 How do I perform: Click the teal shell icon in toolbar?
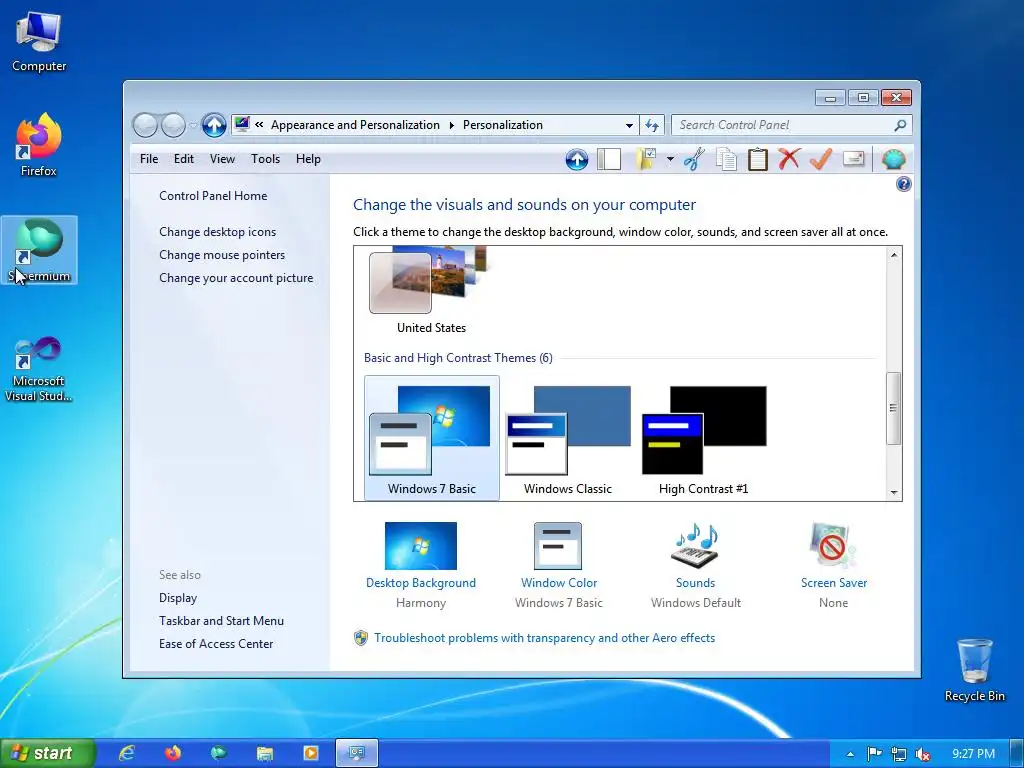[893, 159]
